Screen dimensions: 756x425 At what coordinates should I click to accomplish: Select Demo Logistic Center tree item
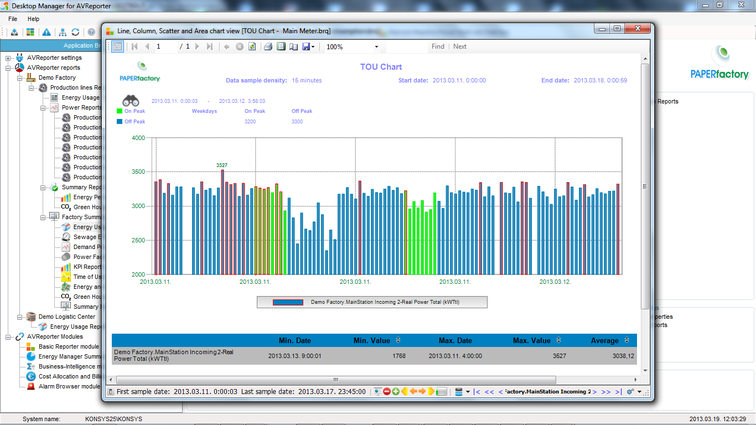[x=67, y=317]
